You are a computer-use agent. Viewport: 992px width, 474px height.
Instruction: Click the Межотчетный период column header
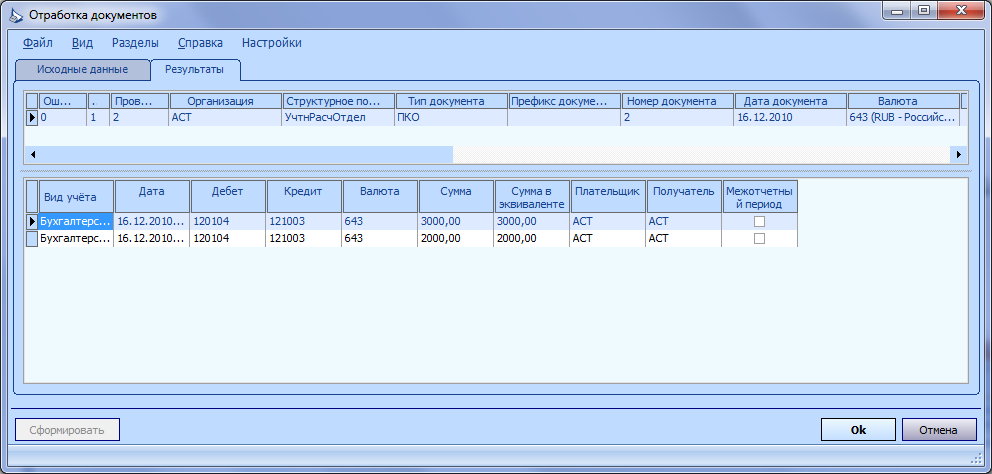pyautogui.click(x=759, y=197)
